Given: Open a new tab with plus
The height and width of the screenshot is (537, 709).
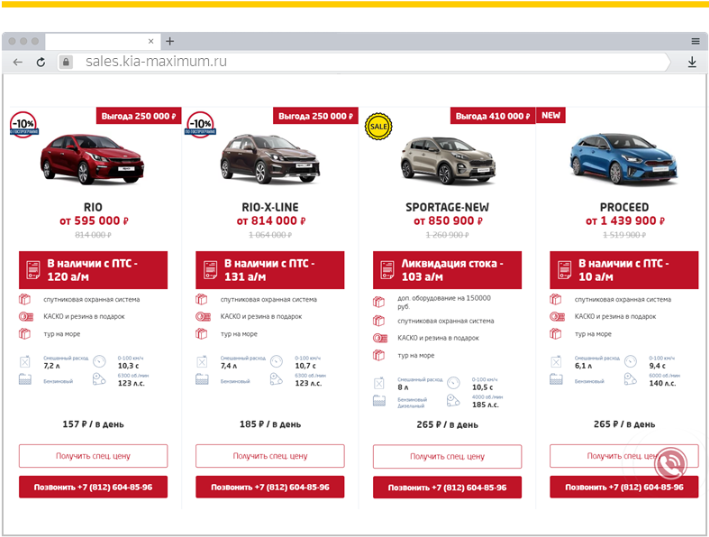Looking at the screenshot, I should pyautogui.click(x=170, y=41).
